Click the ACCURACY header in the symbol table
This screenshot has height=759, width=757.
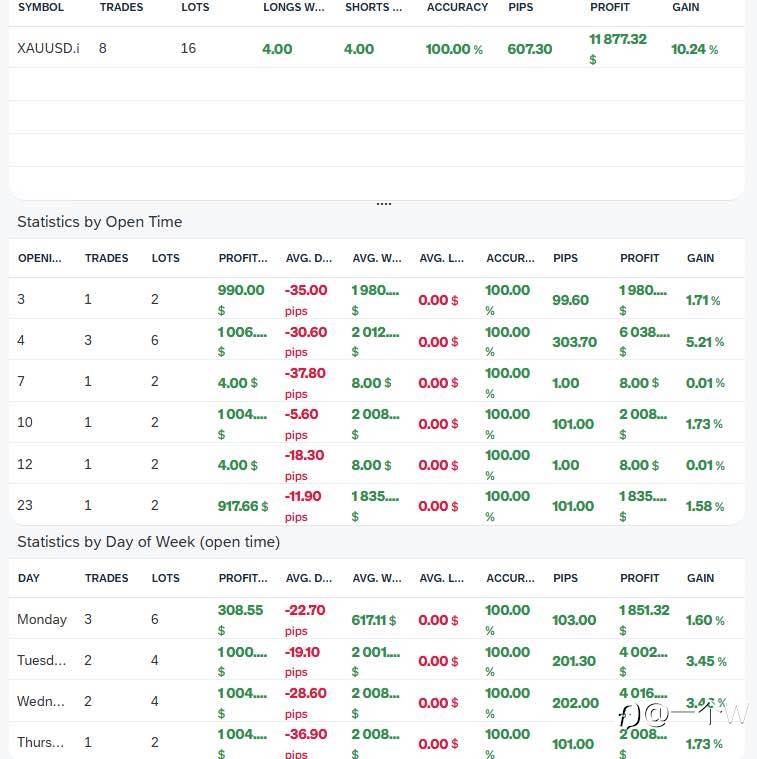coord(457,7)
